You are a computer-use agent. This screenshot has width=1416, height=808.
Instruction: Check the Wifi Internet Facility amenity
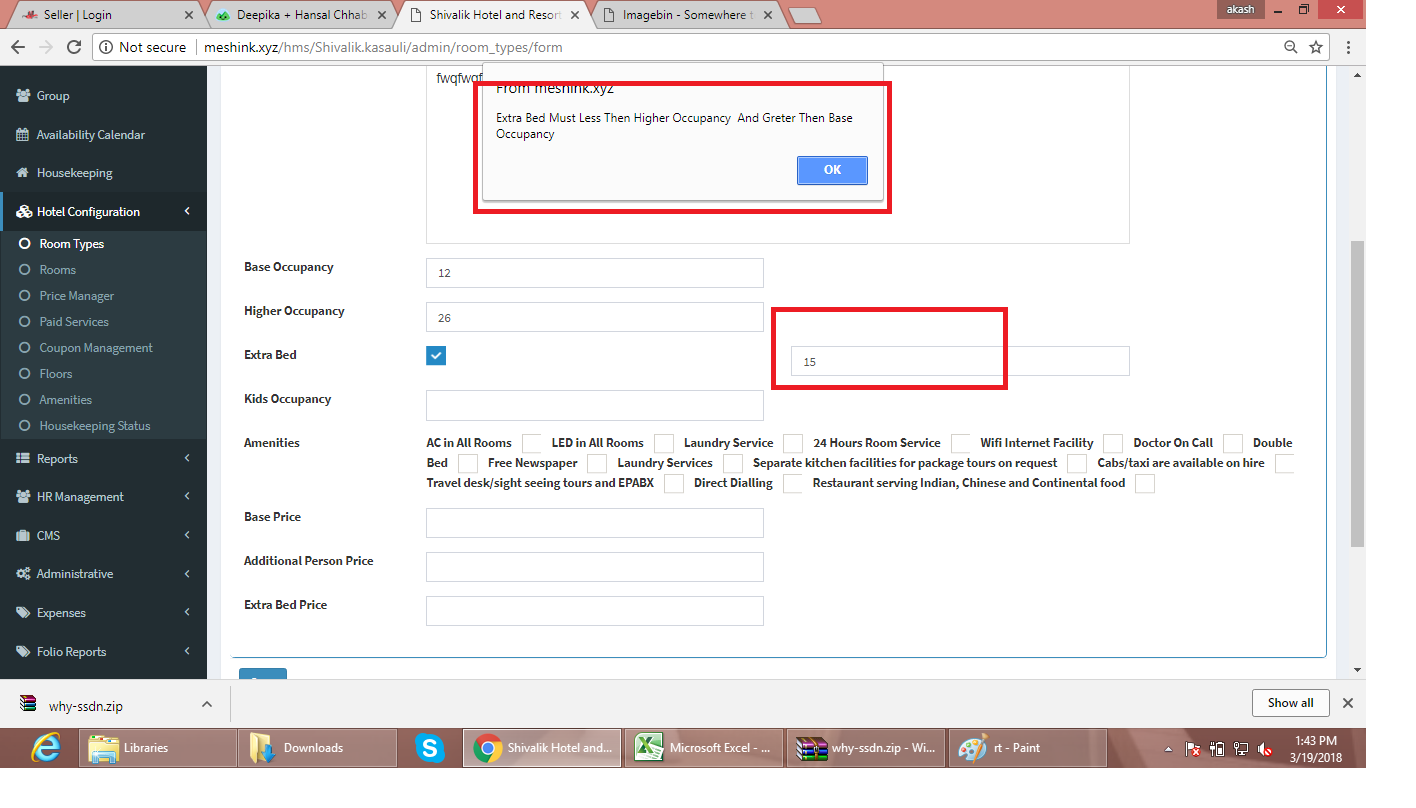pyautogui.click(x=1114, y=443)
